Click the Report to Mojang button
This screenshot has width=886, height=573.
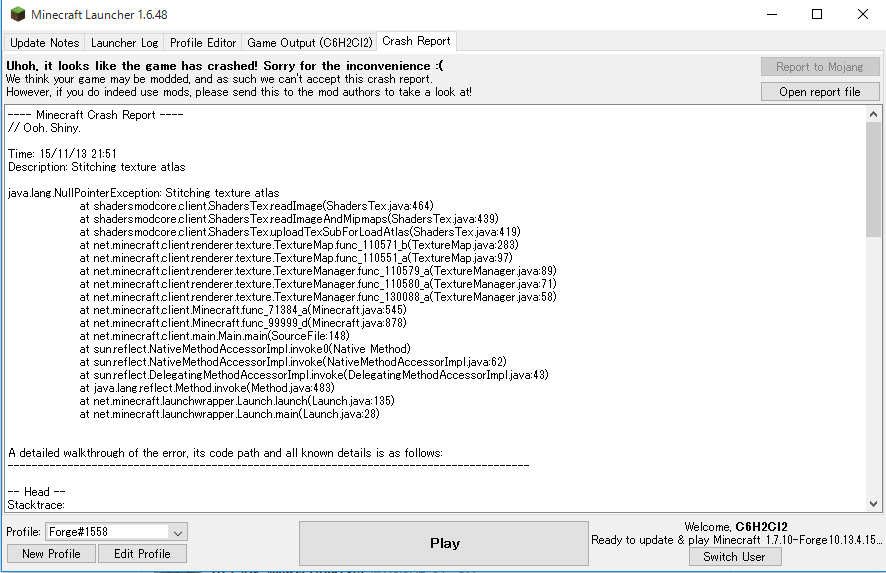click(820, 67)
